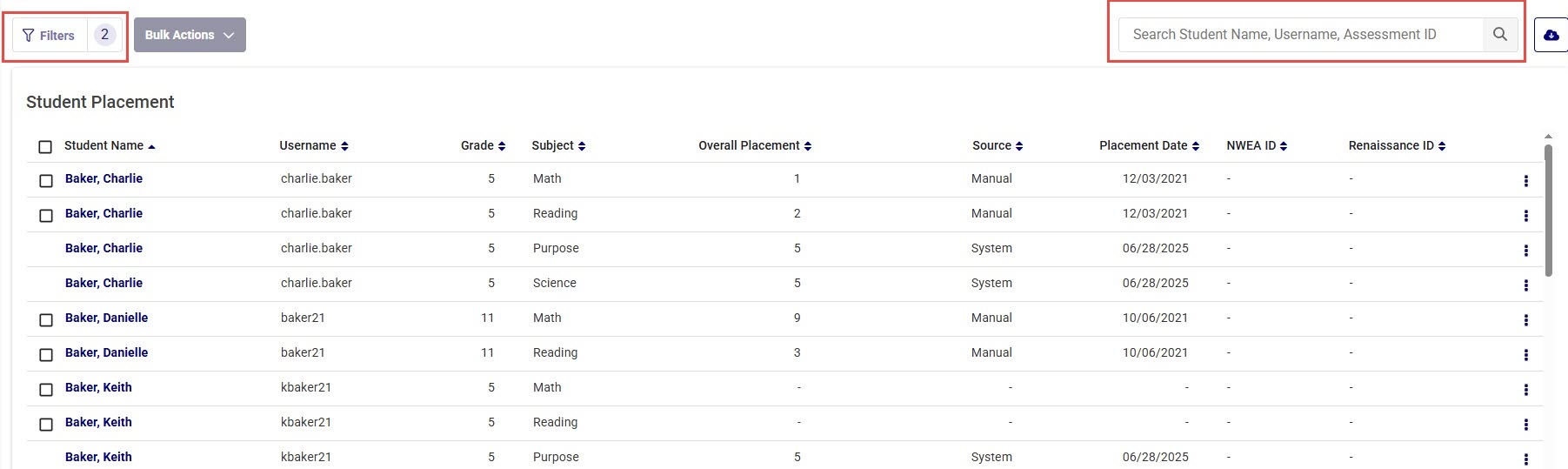Viewport: 1568px width, 469px height.
Task: Check the select-all checkbox in header
Action: coord(45,147)
